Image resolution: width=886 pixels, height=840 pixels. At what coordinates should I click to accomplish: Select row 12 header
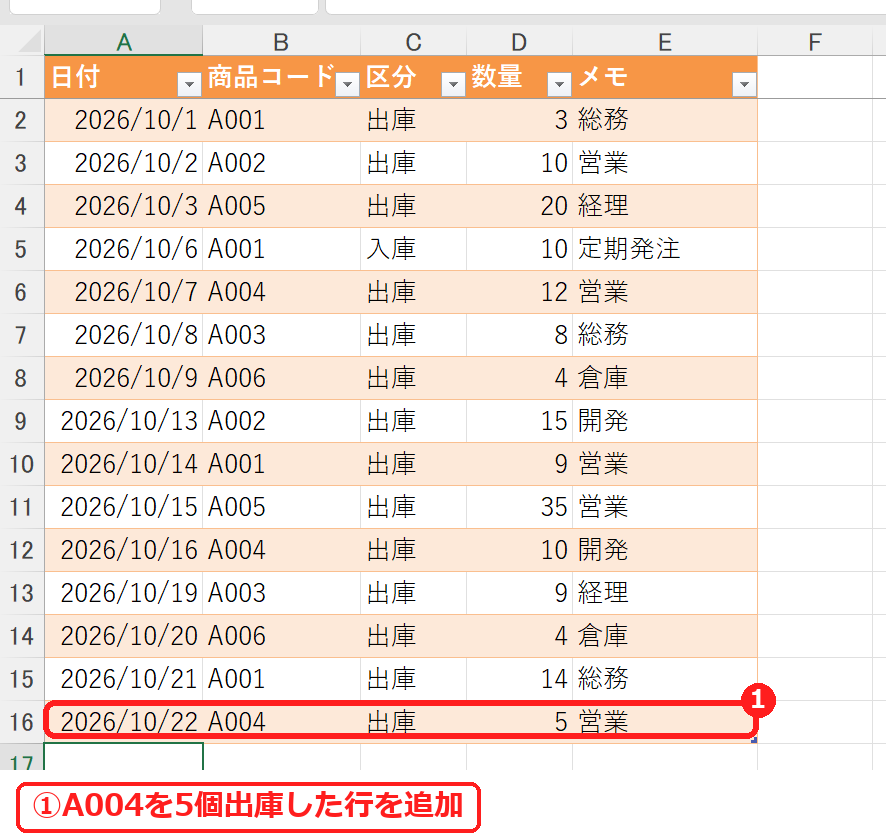click(x=21, y=550)
